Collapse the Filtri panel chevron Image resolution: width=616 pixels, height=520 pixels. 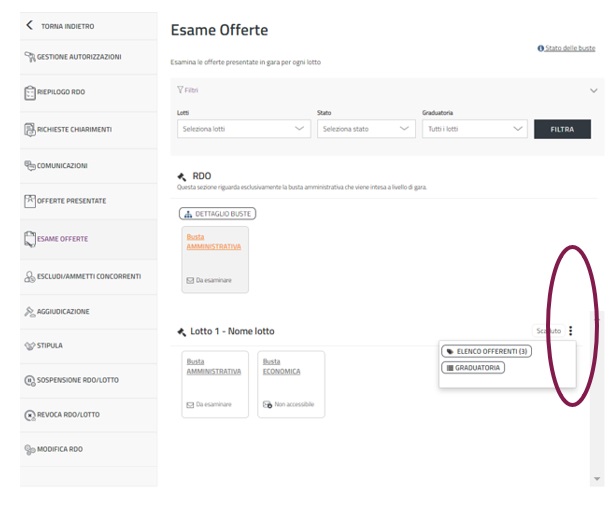(594, 90)
